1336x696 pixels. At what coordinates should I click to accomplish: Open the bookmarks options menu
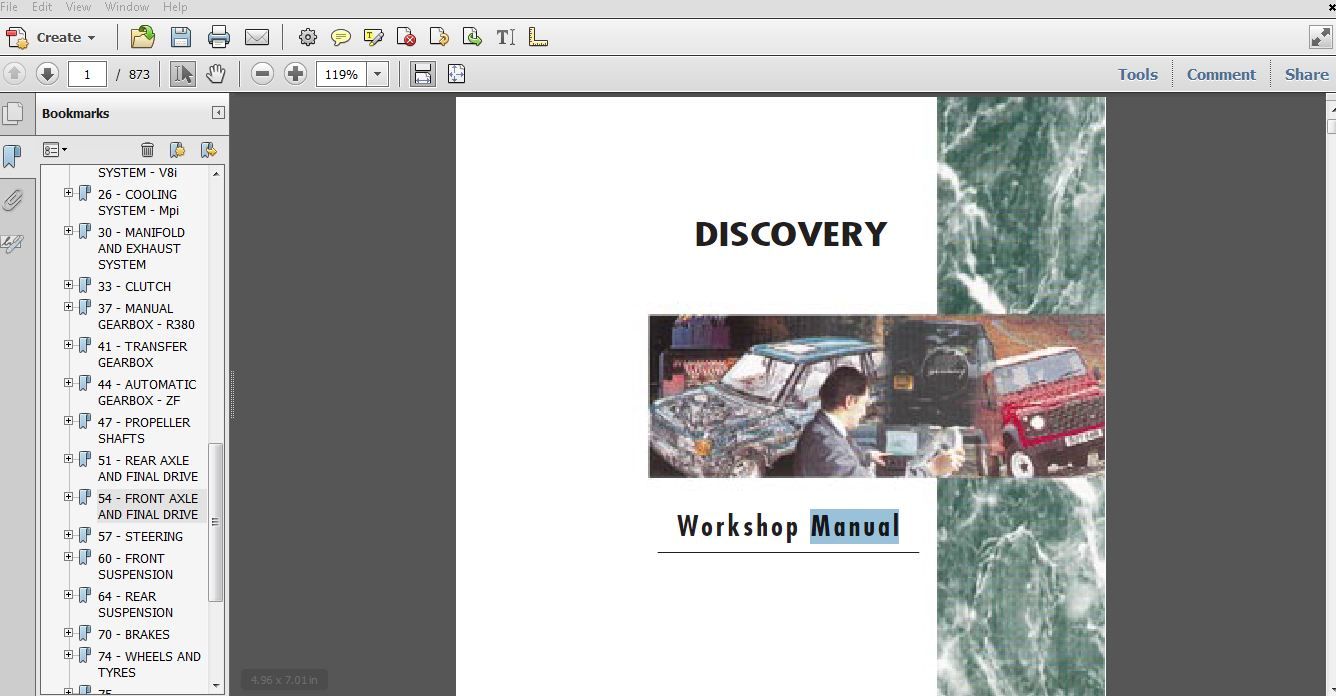(x=55, y=150)
